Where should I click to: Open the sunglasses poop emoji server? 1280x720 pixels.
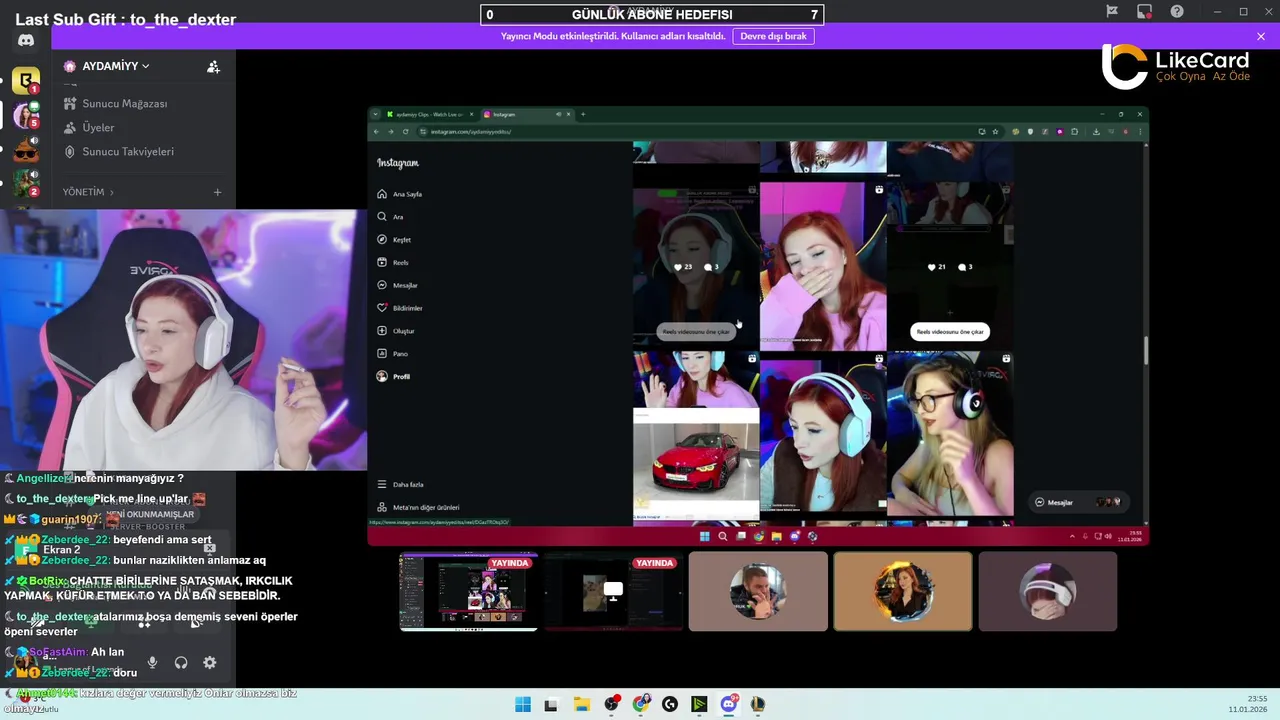[x=26, y=150]
